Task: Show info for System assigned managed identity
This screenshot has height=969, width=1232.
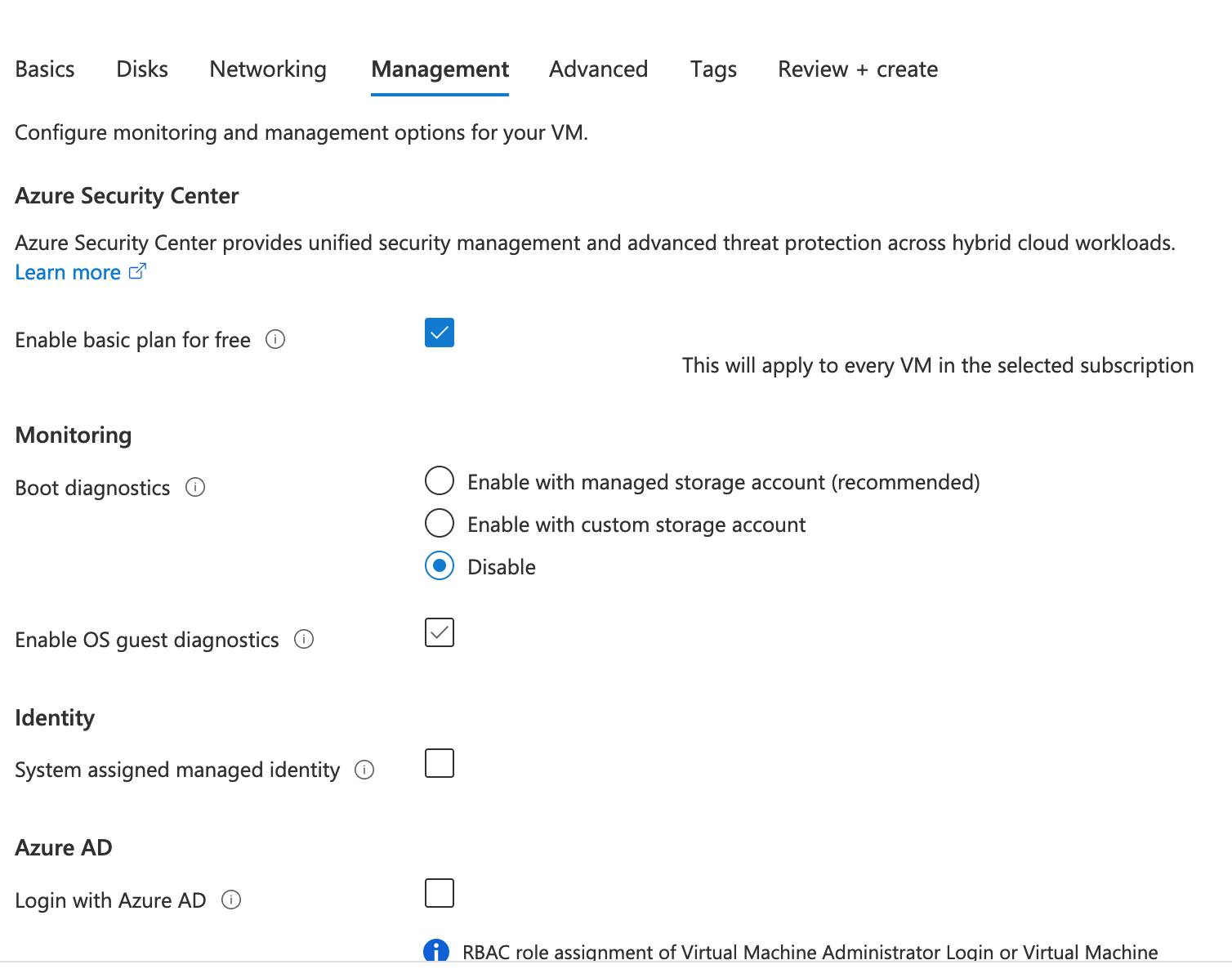Action: pyautogui.click(x=364, y=770)
